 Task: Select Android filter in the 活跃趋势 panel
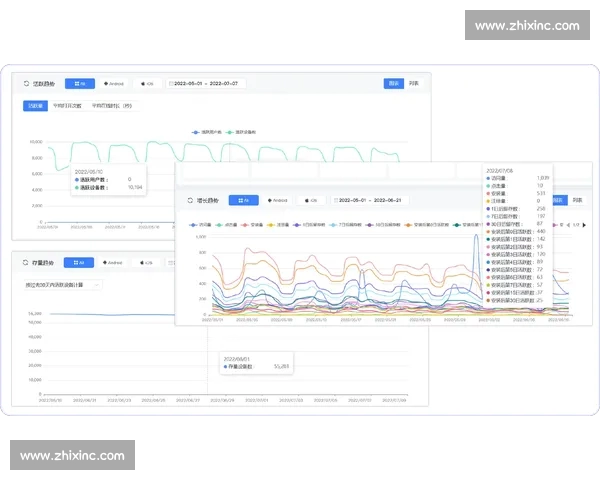coord(115,84)
